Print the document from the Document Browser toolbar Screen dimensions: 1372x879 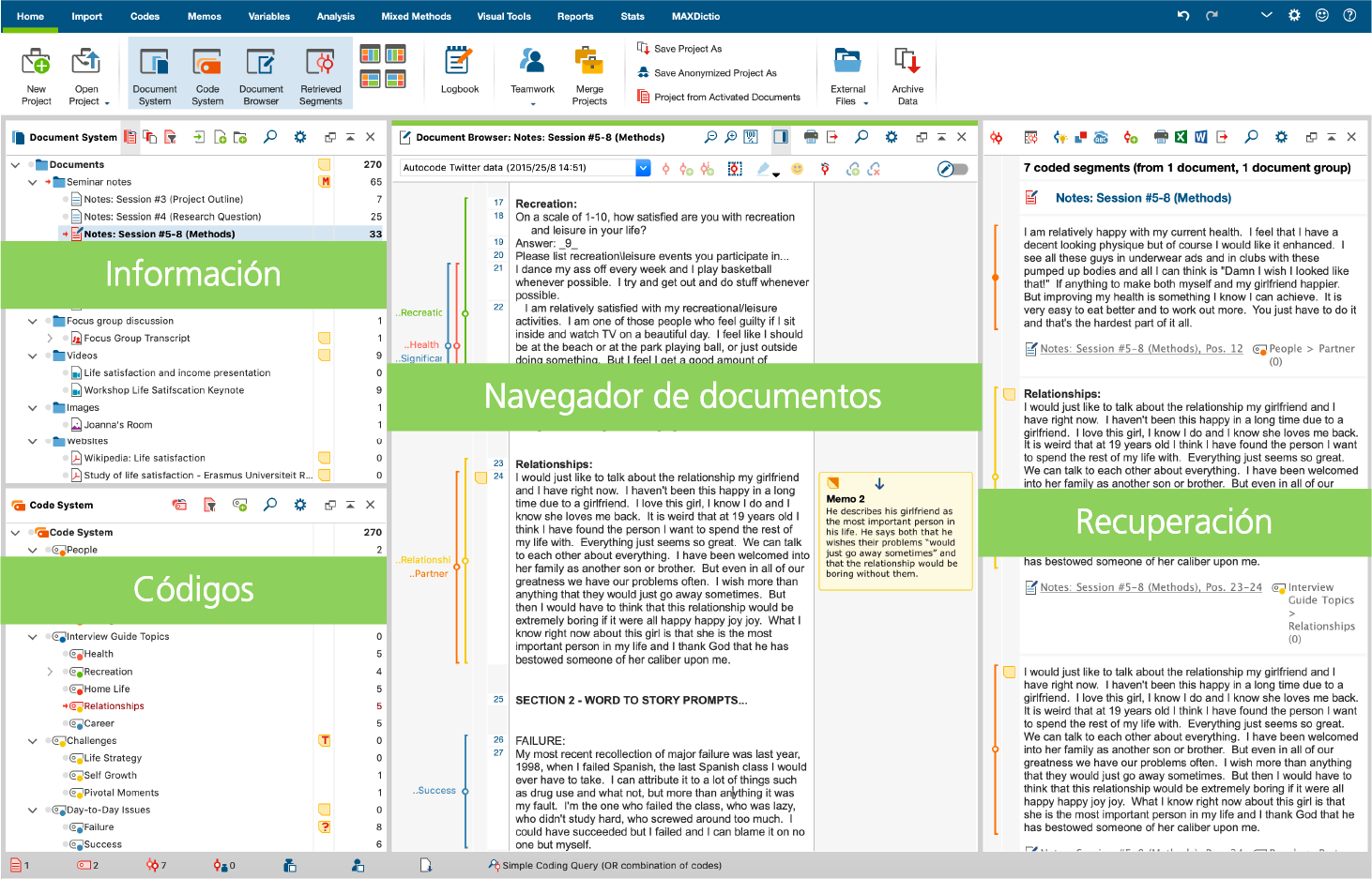coord(811,137)
